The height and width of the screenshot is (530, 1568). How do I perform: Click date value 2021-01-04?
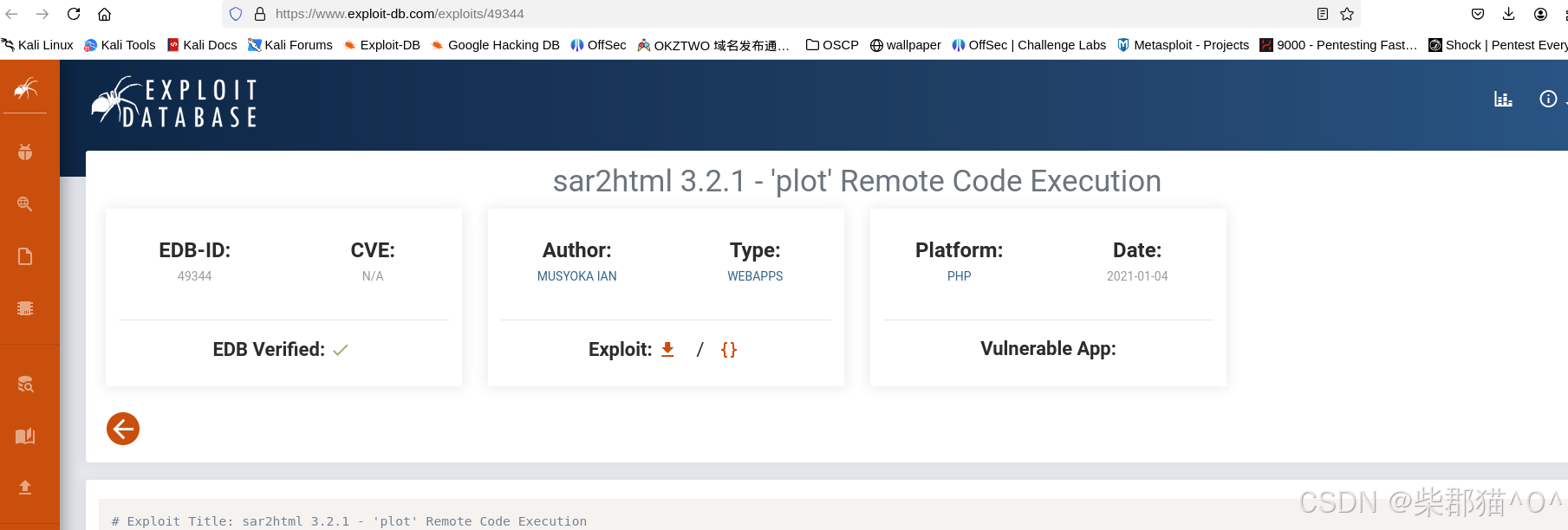(x=1137, y=276)
